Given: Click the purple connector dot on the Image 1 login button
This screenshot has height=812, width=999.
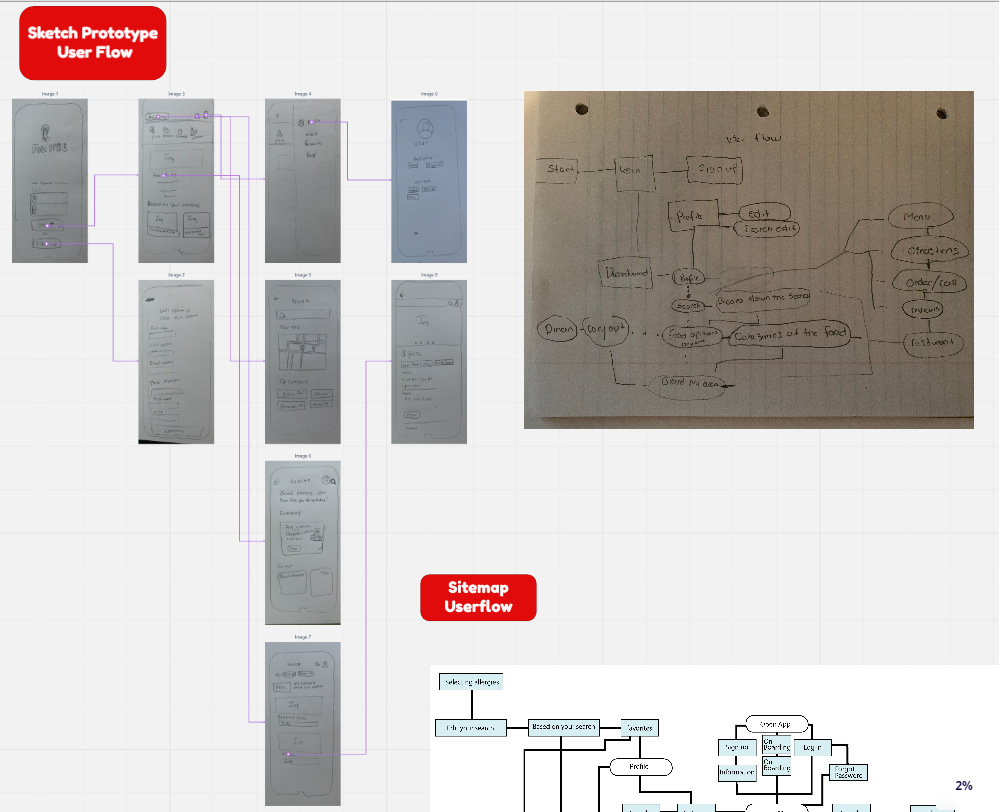Looking at the screenshot, I should click(47, 226).
